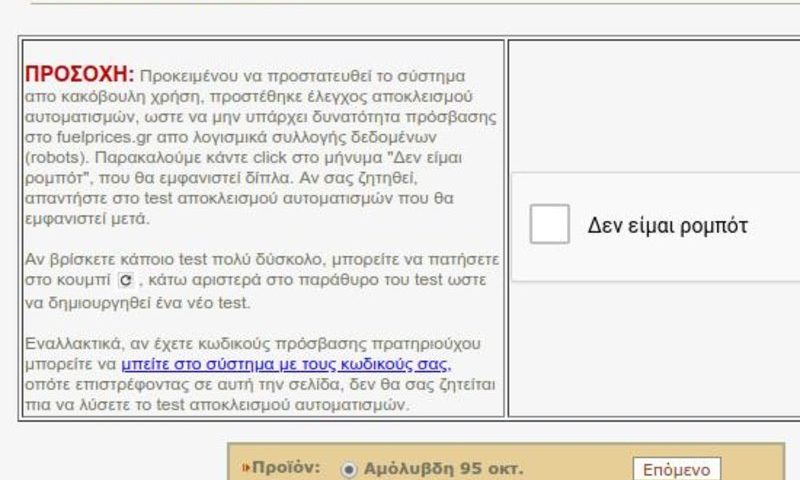Screen dimensions: 800x480
Task: Select the Αμόλυβδη 95 οκτ. radio button
Action: 349,469
